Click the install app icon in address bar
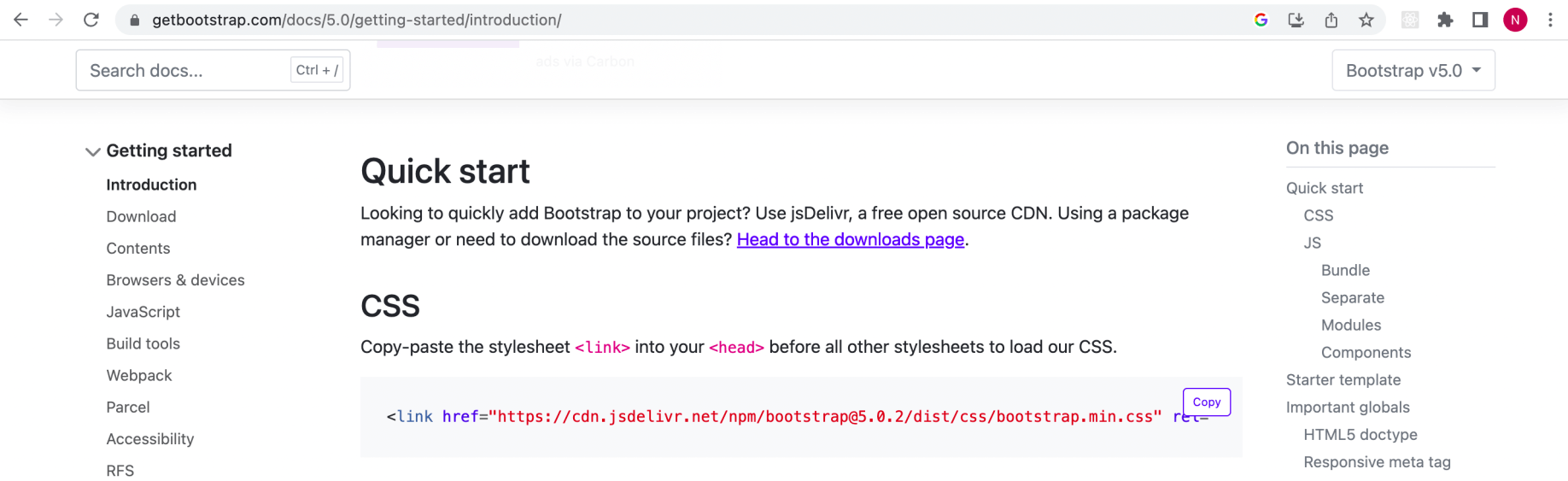1568x481 pixels. click(1296, 20)
